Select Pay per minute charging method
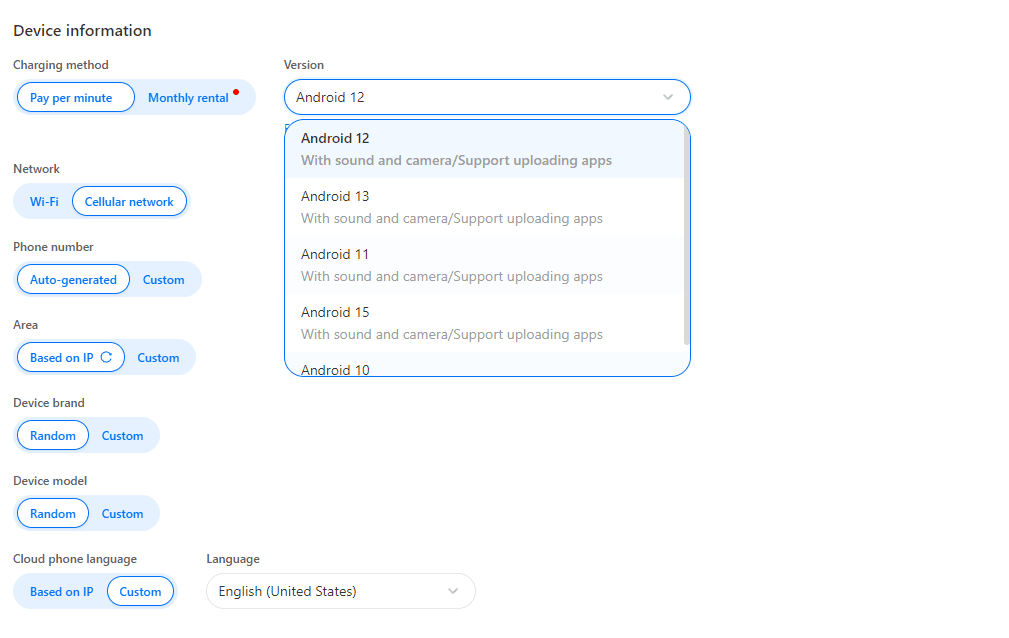The height and width of the screenshot is (638, 1009). [74, 97]
